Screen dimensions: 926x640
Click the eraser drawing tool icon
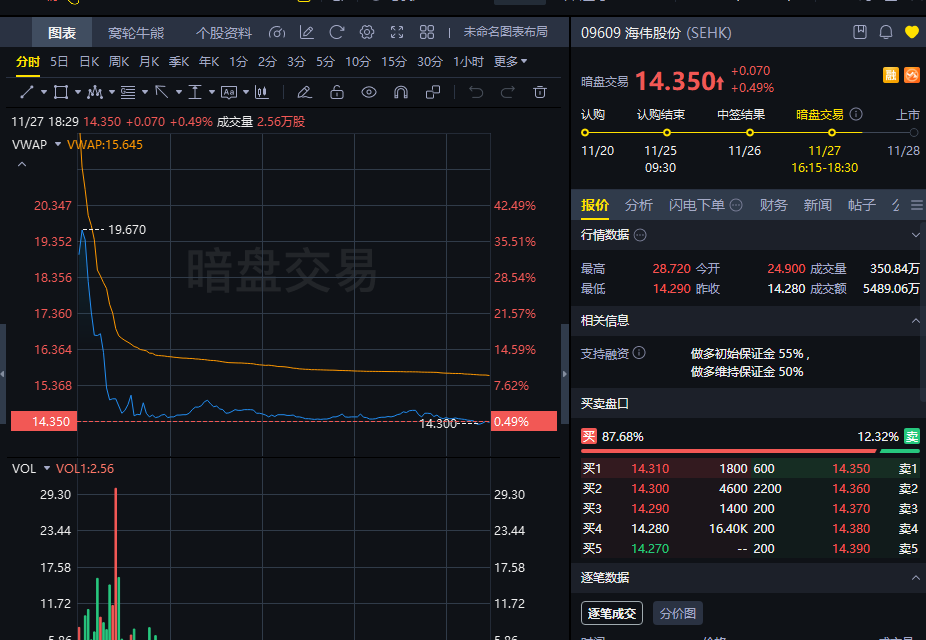(x=304, y=92)
